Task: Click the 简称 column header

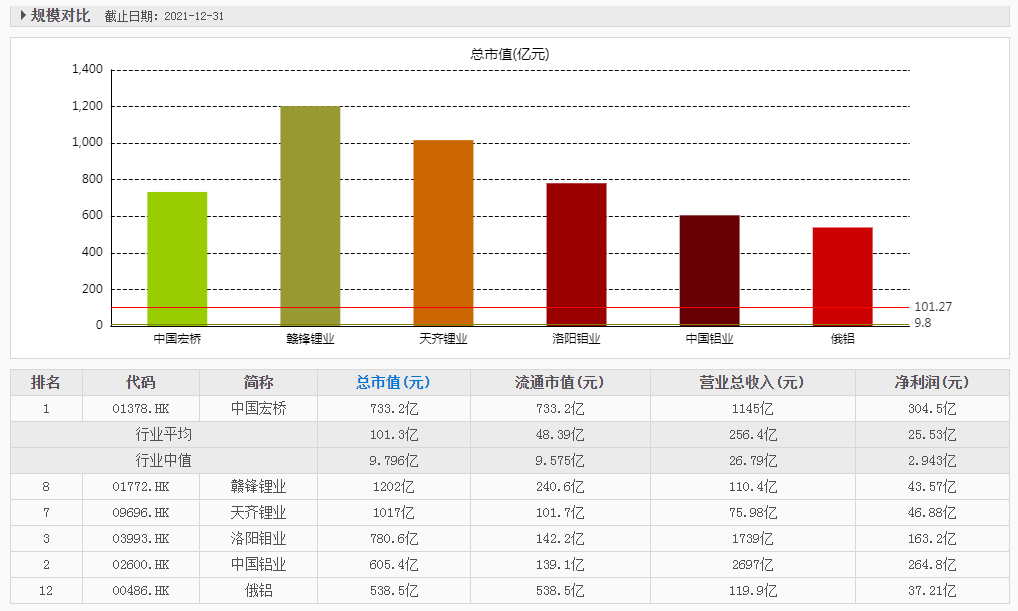Action: pyautogui.click(x=258, y=382)
